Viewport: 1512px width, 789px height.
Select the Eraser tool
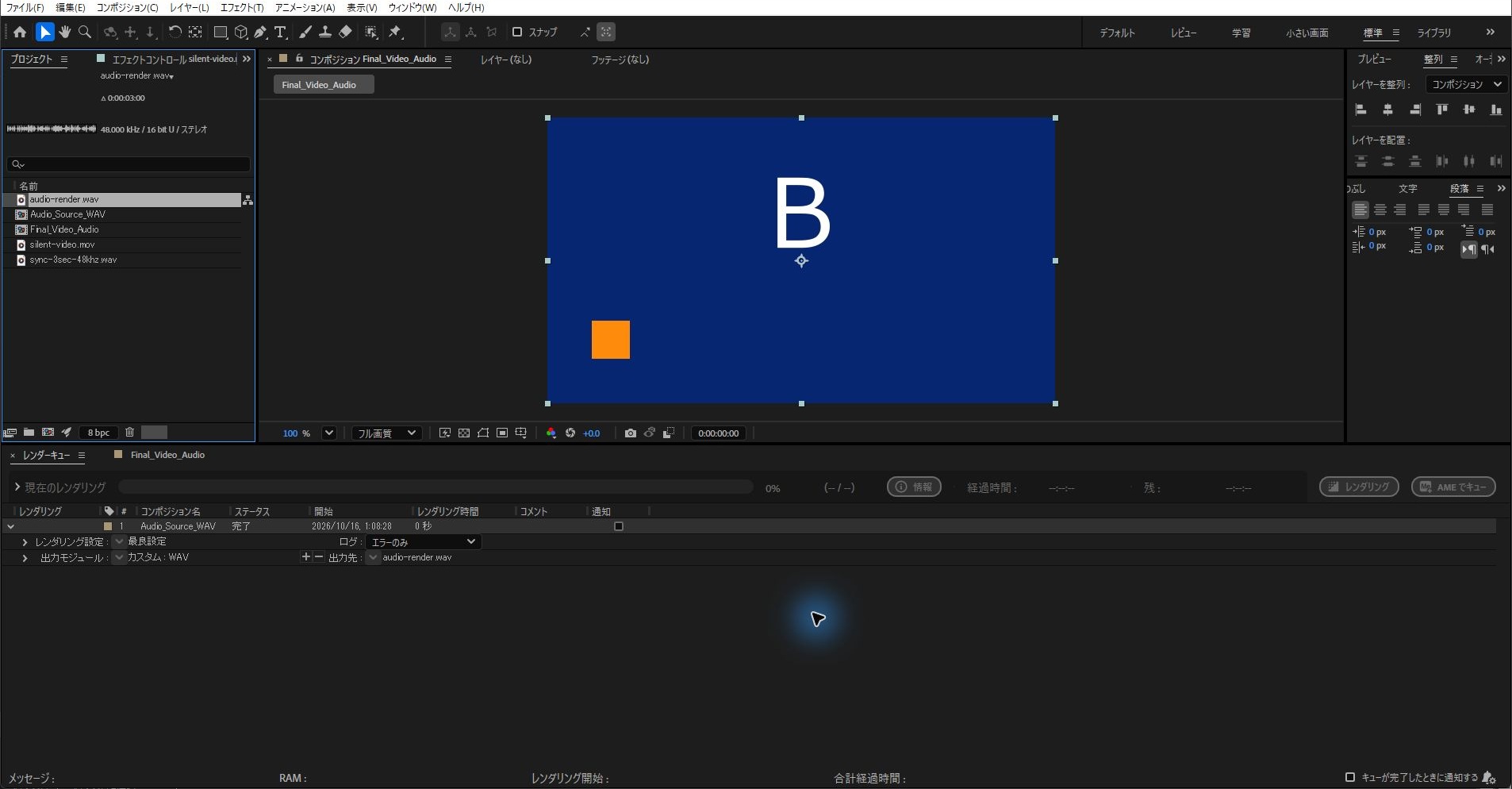pos(345,33)
